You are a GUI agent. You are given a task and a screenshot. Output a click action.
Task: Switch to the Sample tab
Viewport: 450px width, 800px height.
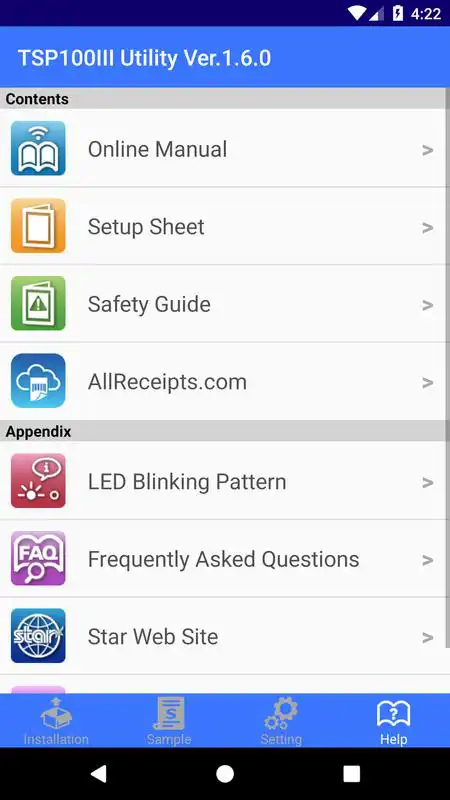tap(169, 721)
